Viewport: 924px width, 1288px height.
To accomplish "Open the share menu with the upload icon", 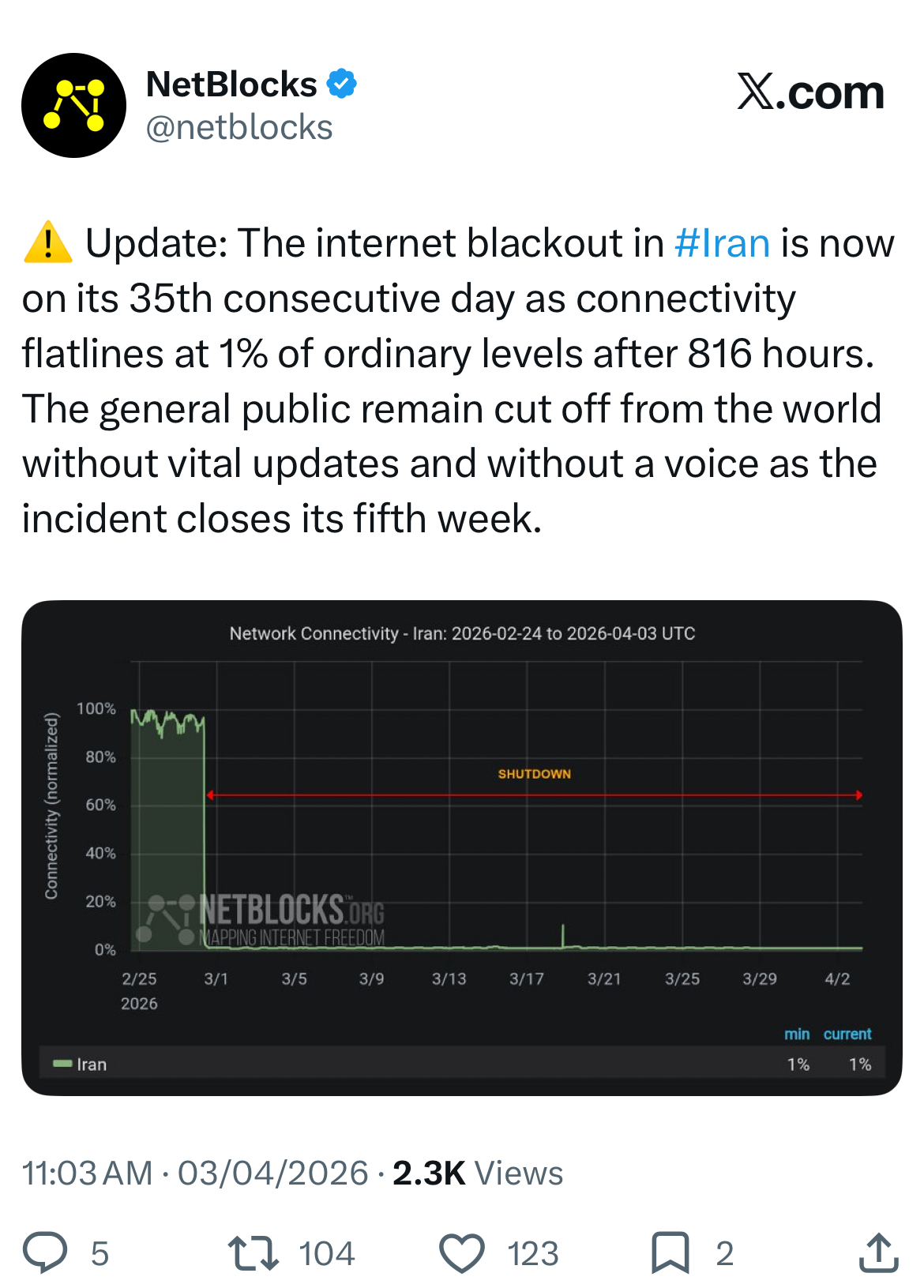I will point(879,1252).
